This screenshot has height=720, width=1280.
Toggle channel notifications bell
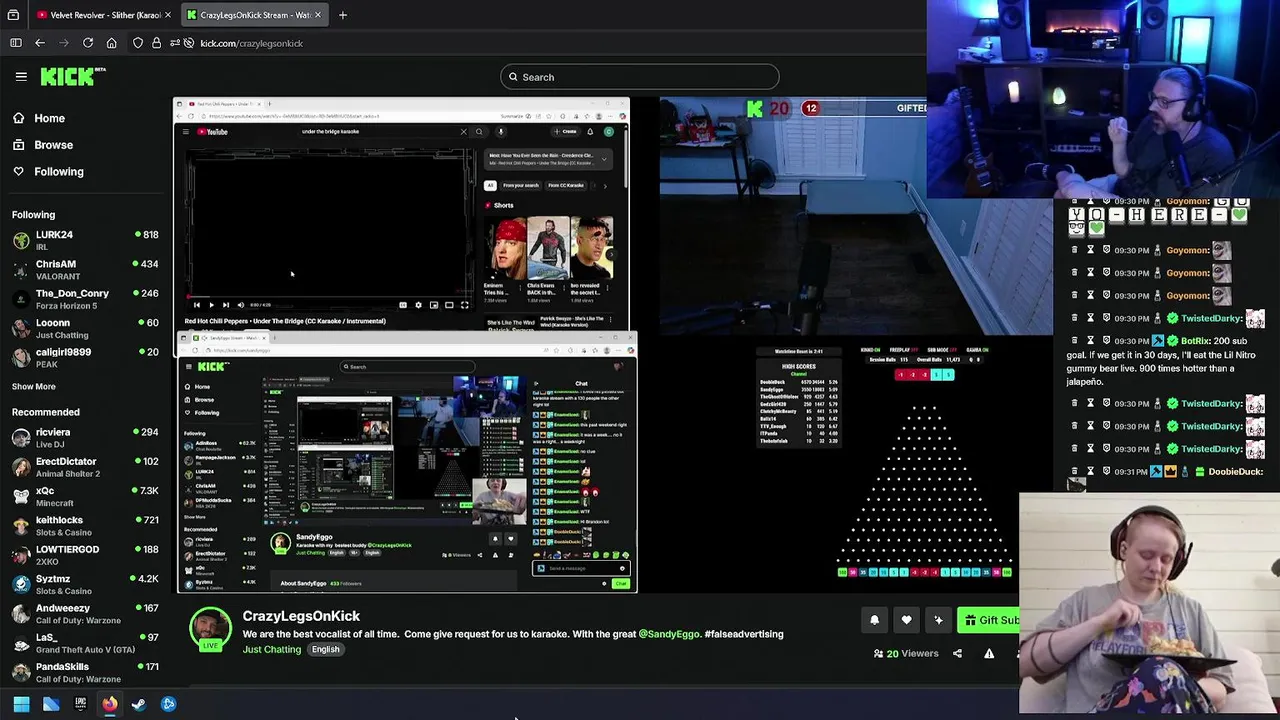[874, 620]
